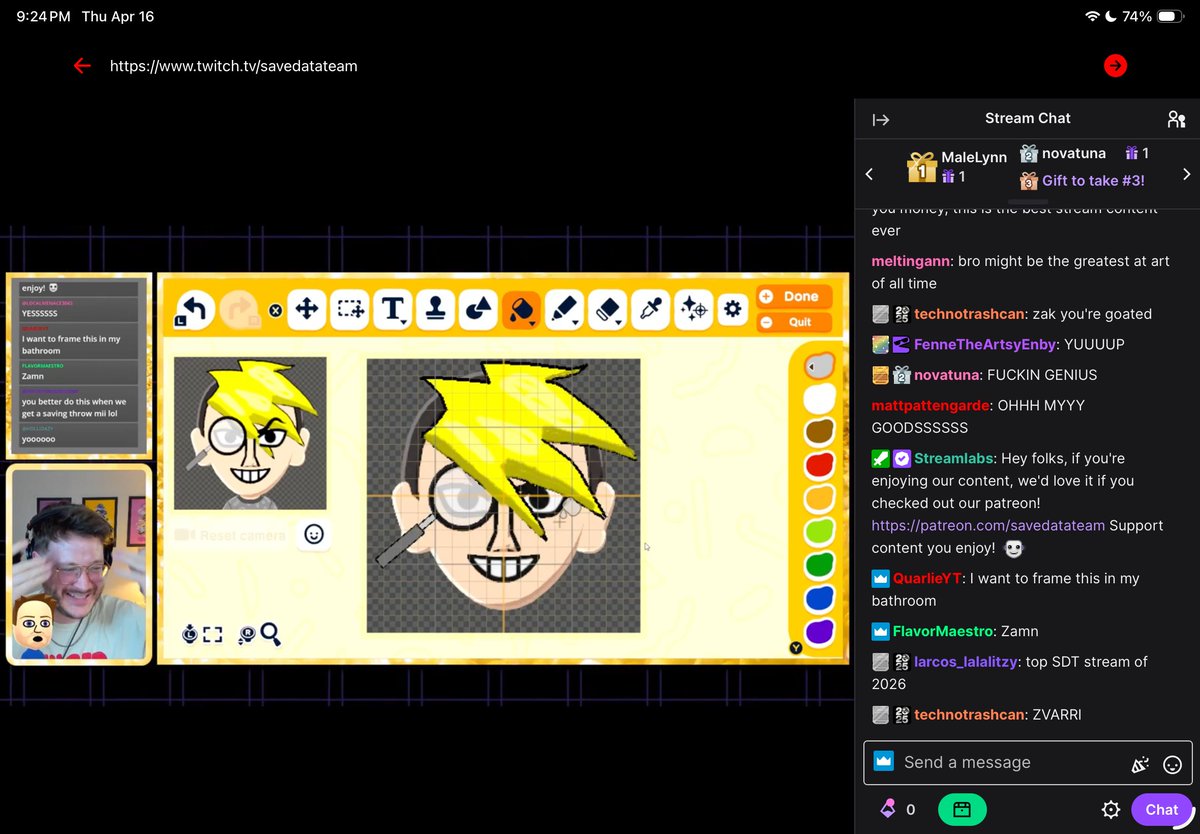Open Streamlabs username in chat
This screenshot has height=834, width=1200.
(x=954, y=458)
